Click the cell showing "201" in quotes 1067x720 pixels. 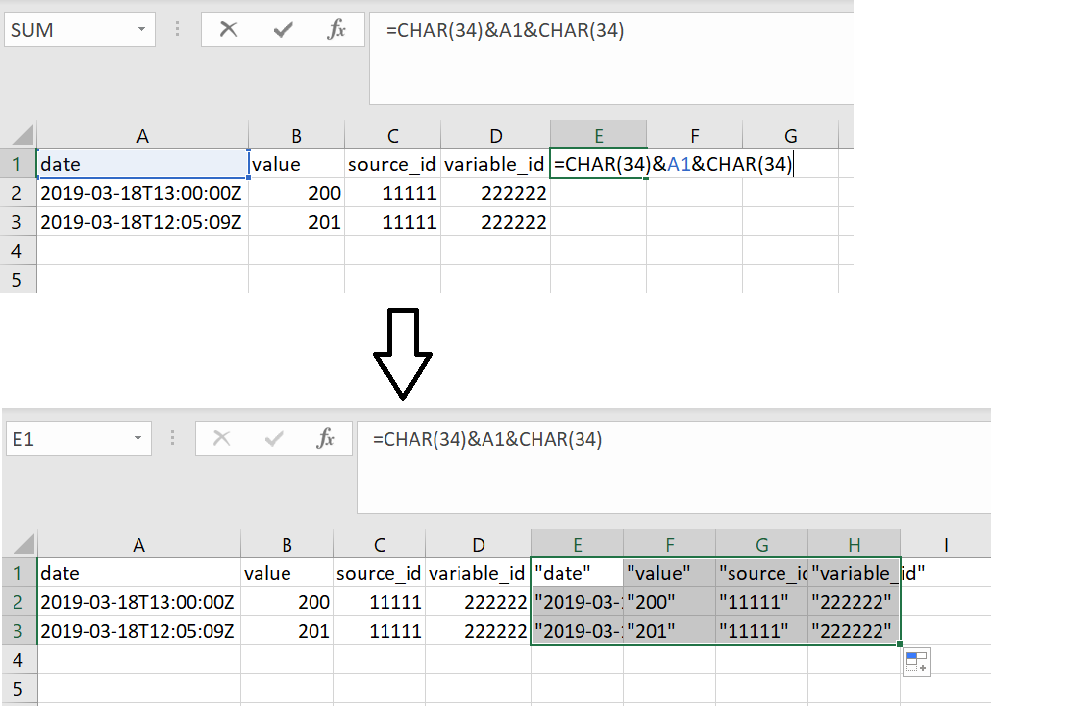669,631
